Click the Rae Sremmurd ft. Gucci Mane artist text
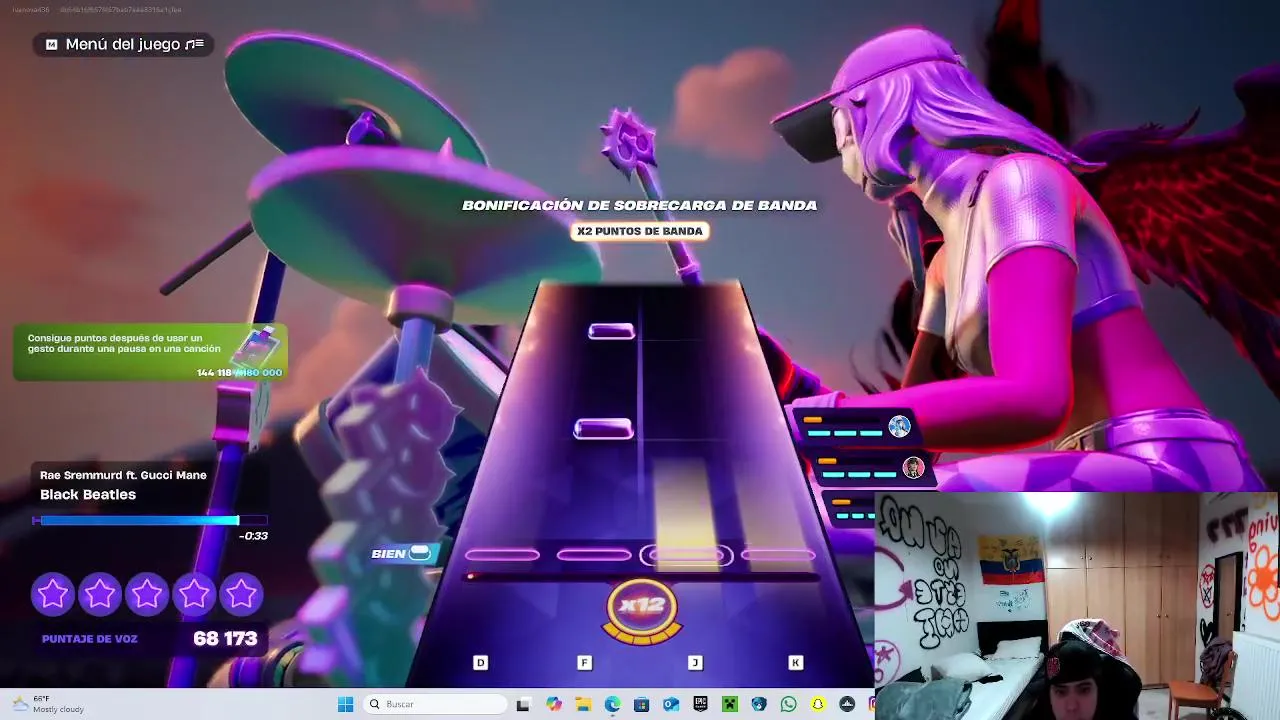The width and height of the screenshot is (1280, 720). (x=123, y=475)
